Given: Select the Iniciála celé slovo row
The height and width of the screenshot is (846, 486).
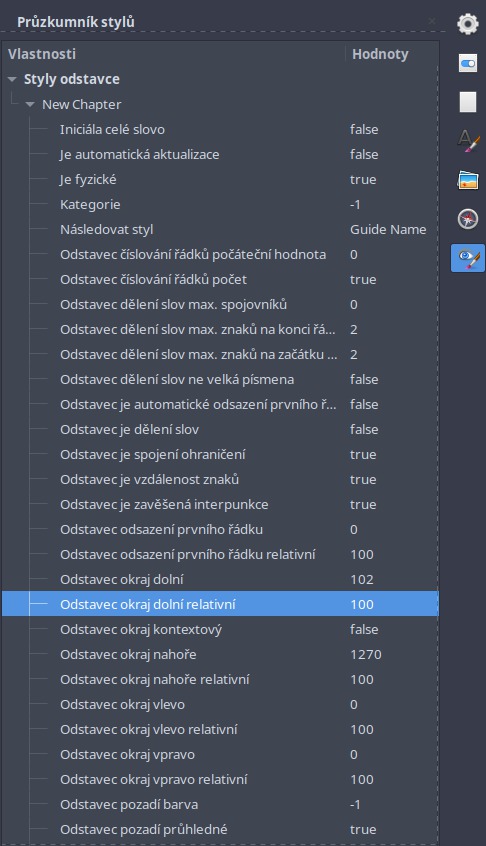Looking at the screenshot, I should point(220,129).
